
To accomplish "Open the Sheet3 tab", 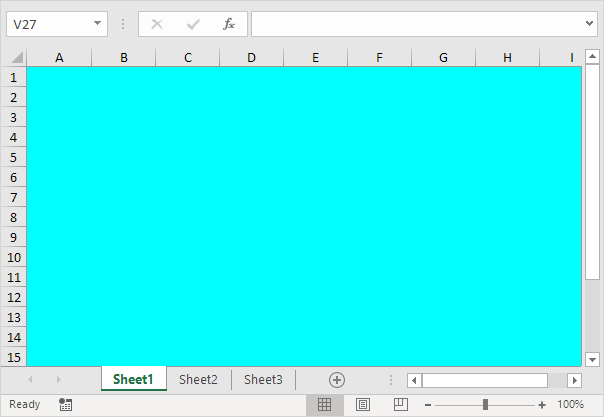I will (x=263, y=380).
